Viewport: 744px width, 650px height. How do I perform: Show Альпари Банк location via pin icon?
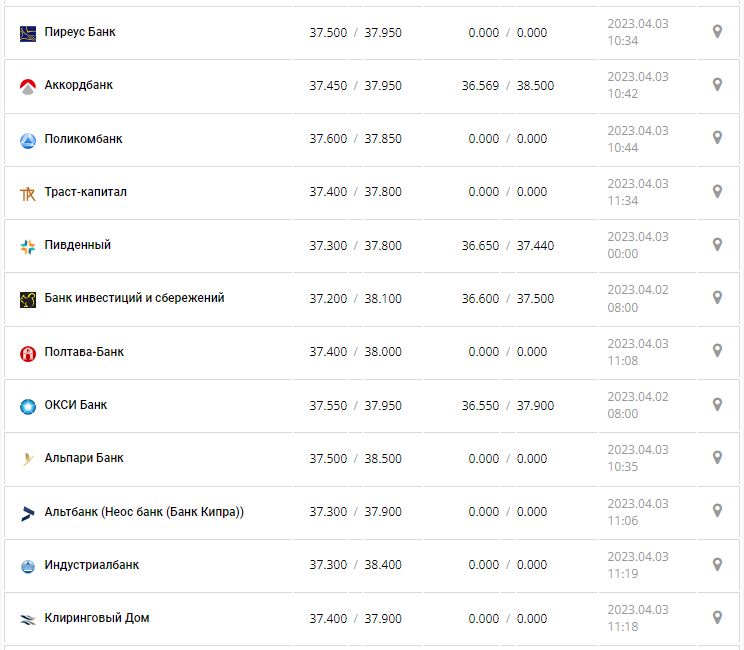click(717, 458)
